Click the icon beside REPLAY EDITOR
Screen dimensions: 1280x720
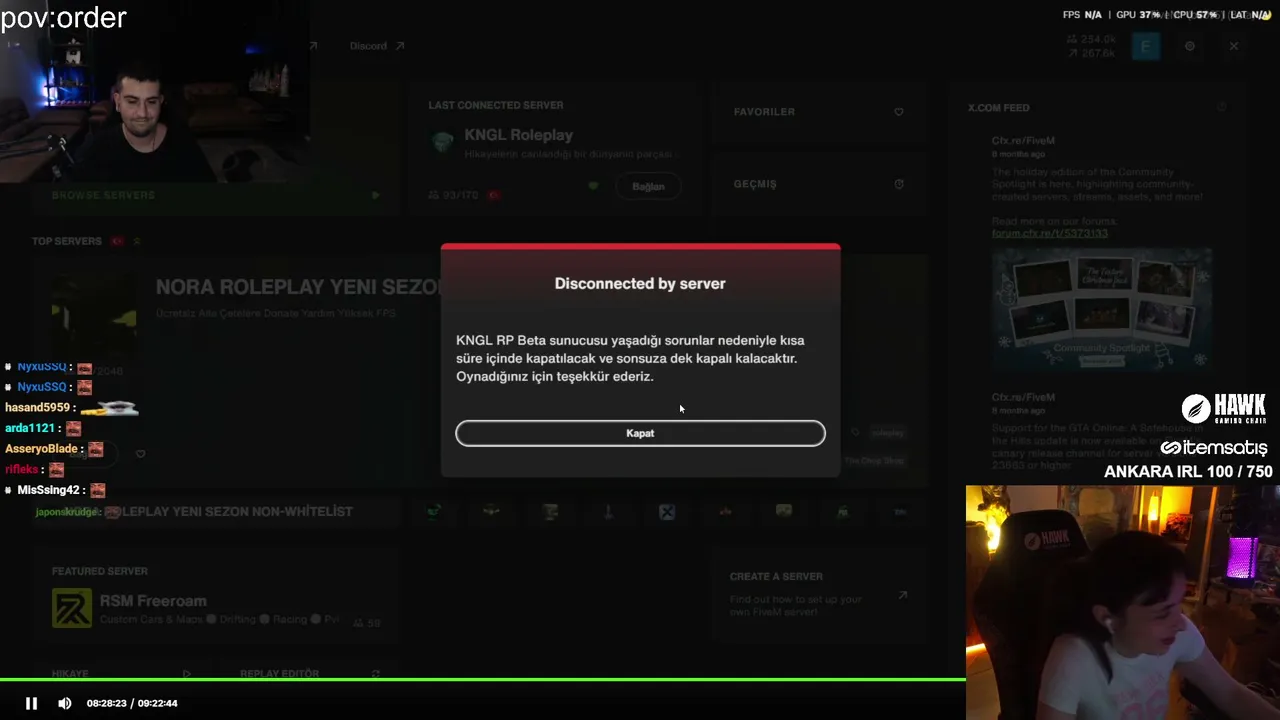375,674
